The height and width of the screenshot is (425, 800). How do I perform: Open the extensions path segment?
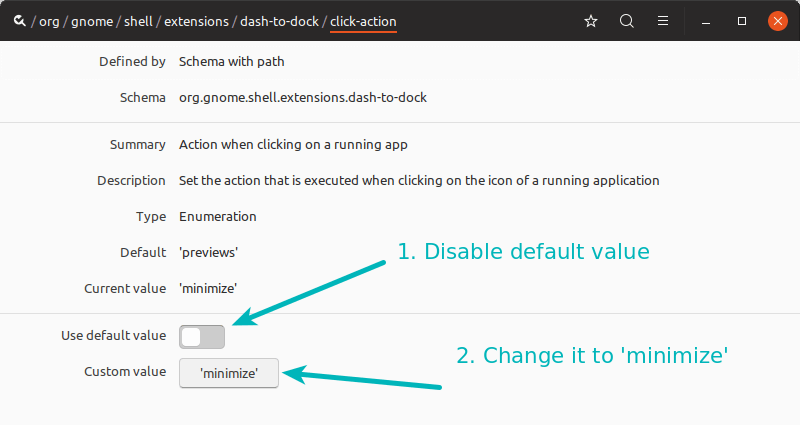coord(194,21)
